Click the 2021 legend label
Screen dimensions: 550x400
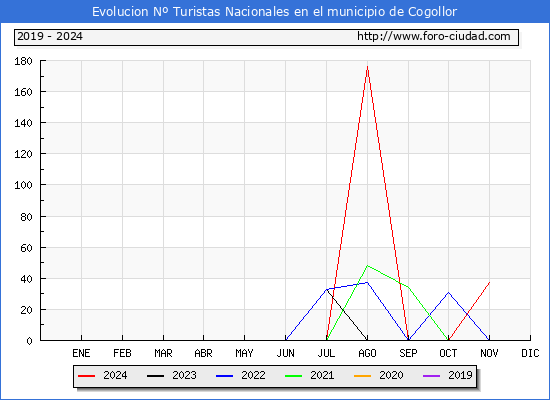pyautogui.click(x=322, y=375)
